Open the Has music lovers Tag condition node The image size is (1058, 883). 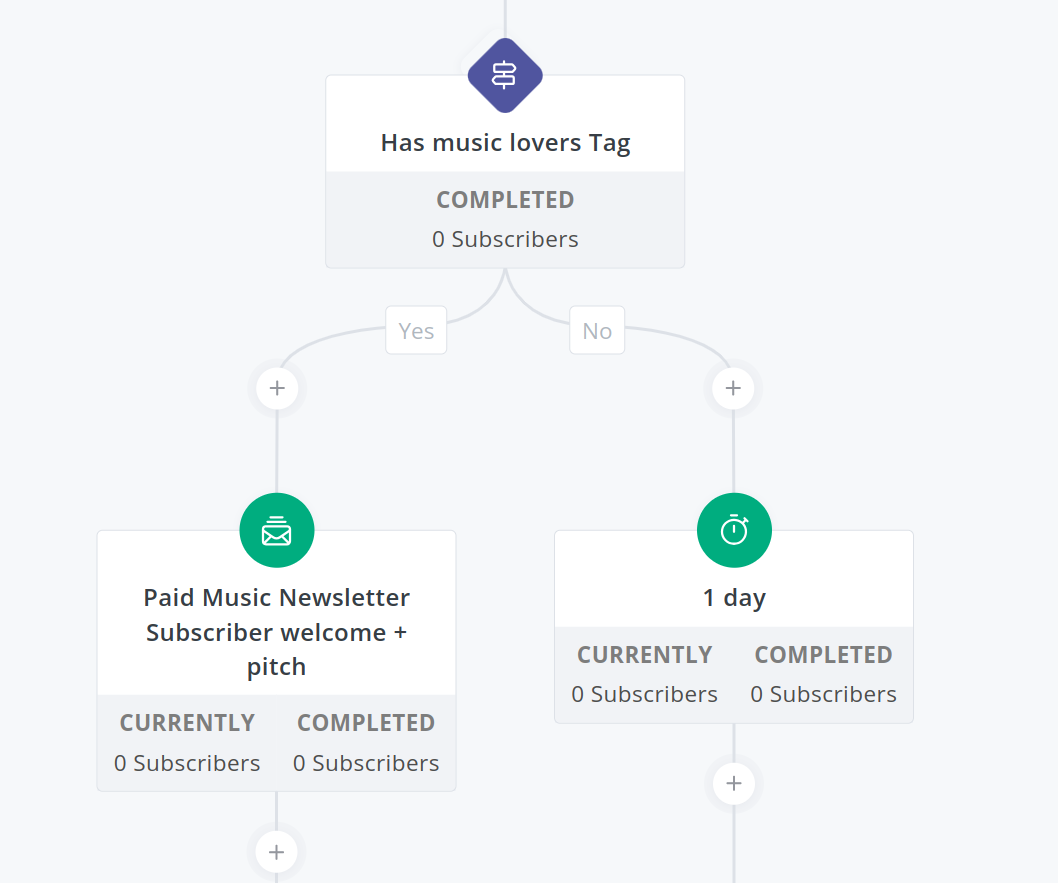(505, 142)
